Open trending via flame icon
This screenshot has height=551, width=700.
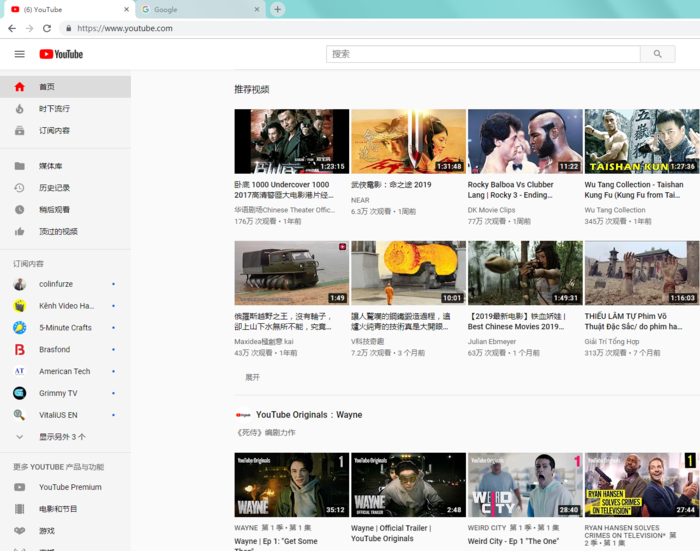point(20,109)
